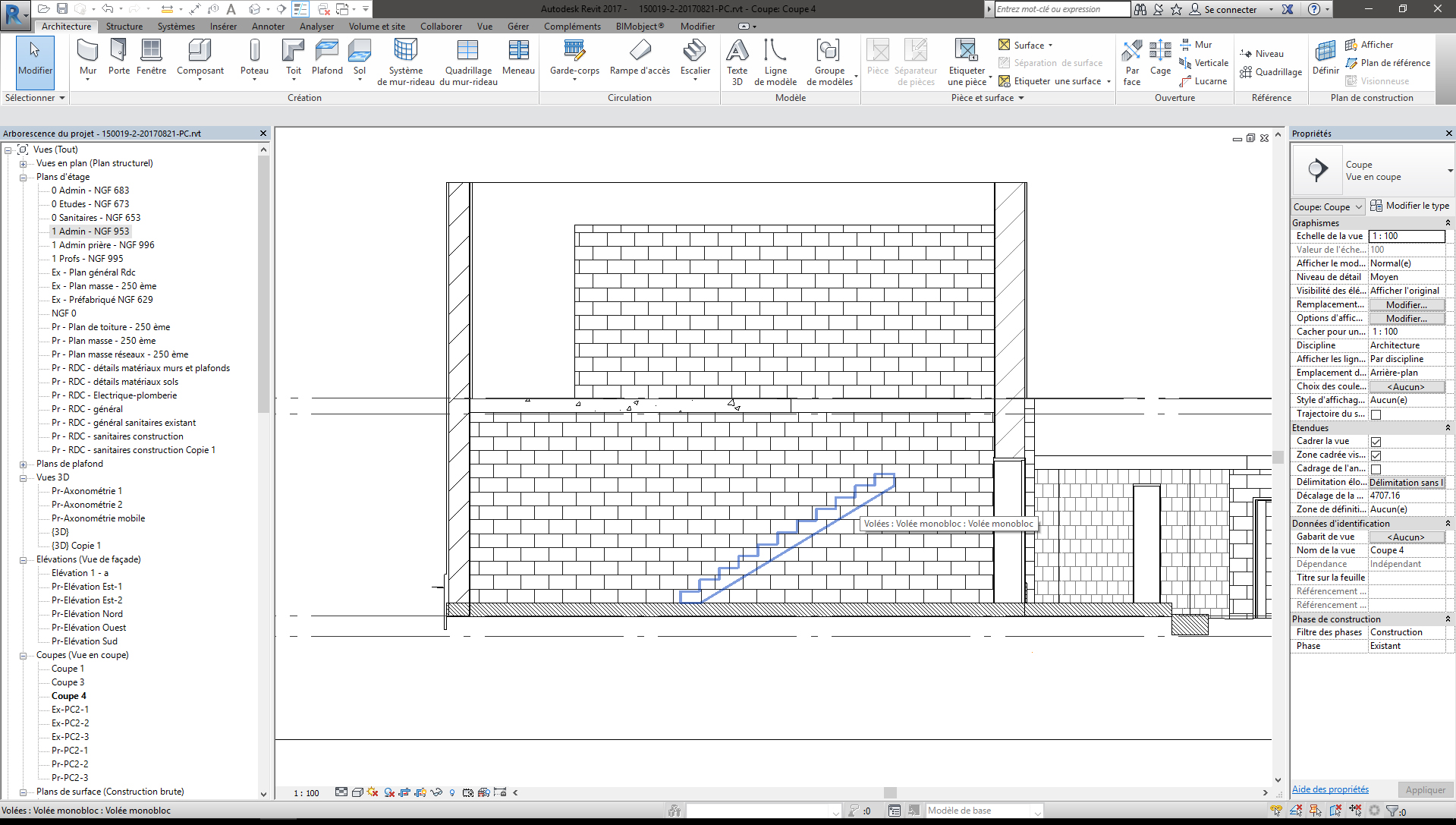Switch to the Vue ribbon tab
Screen dimensions: 1456x825
pos(485,27)
